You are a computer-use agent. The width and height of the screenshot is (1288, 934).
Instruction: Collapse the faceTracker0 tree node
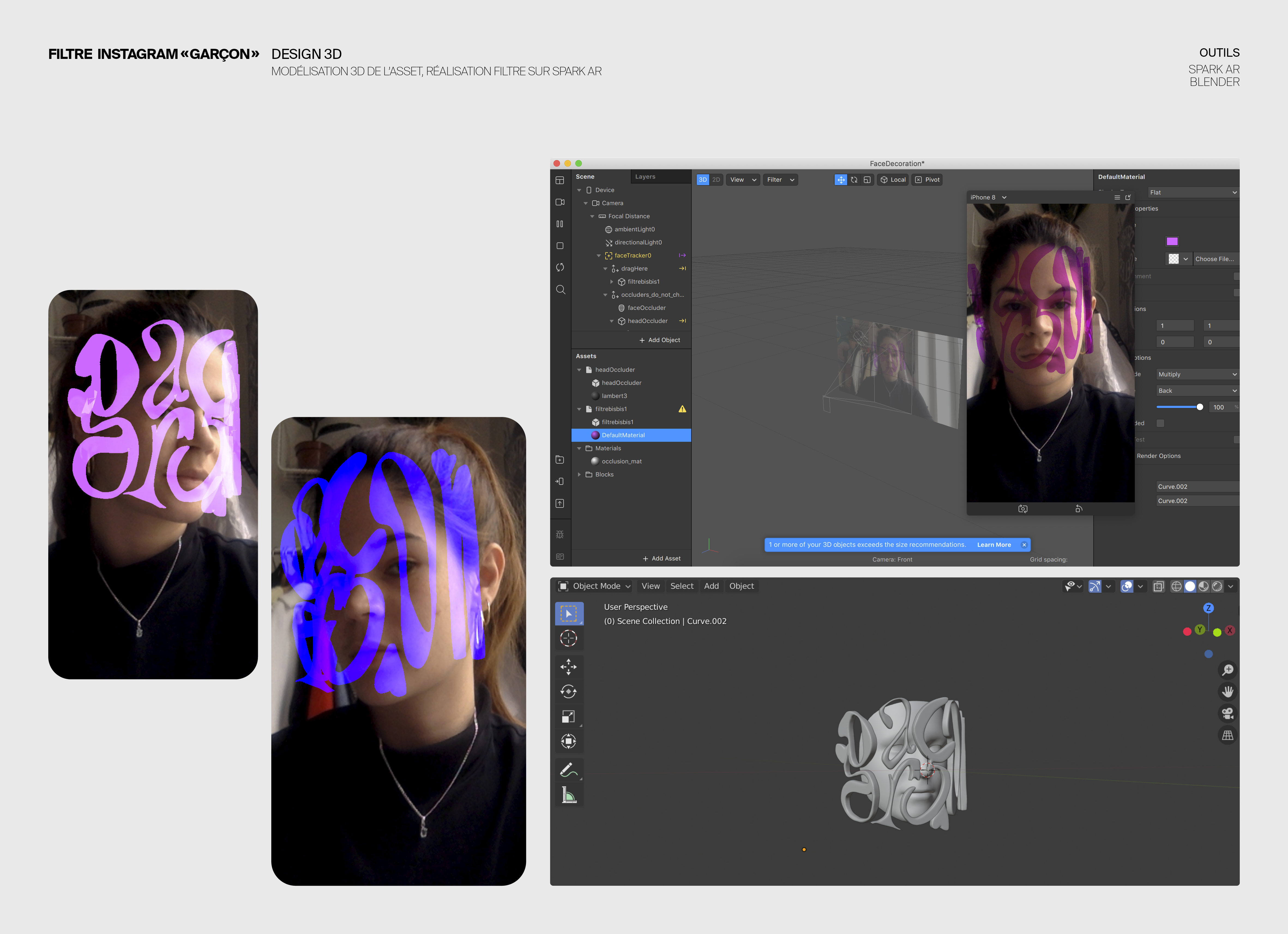[598, 256]
